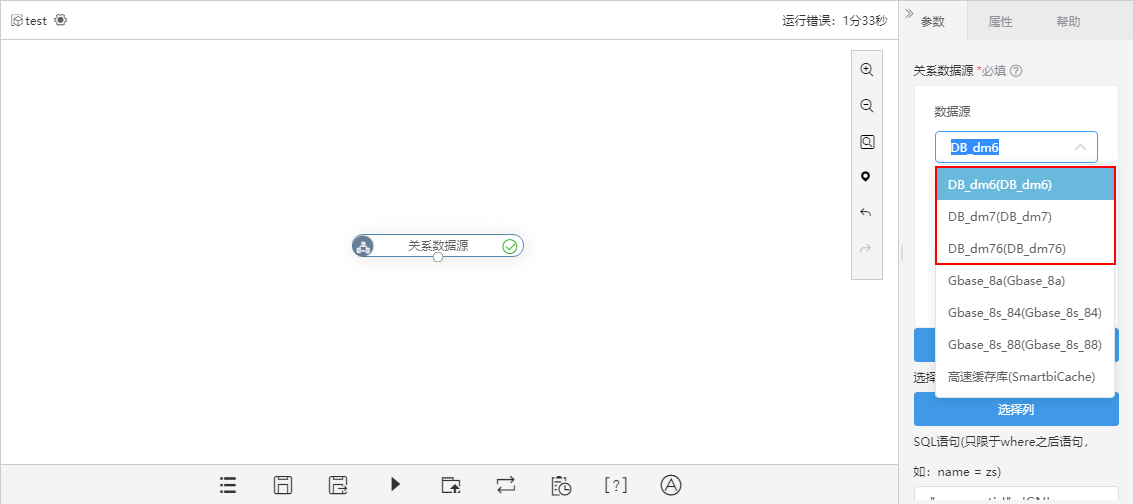1133x504 pixels.
Task: Click the zoom in icon on canvas toolbar
Action: [x=866, y=69]
